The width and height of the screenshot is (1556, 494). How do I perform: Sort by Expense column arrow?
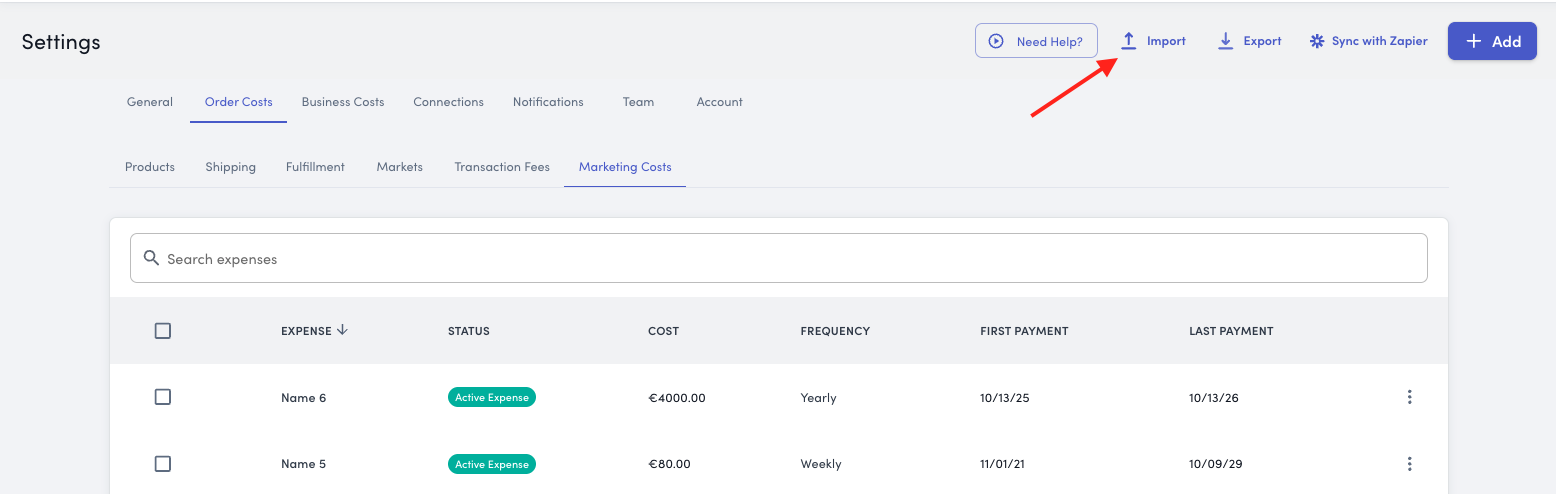(343, 330)
